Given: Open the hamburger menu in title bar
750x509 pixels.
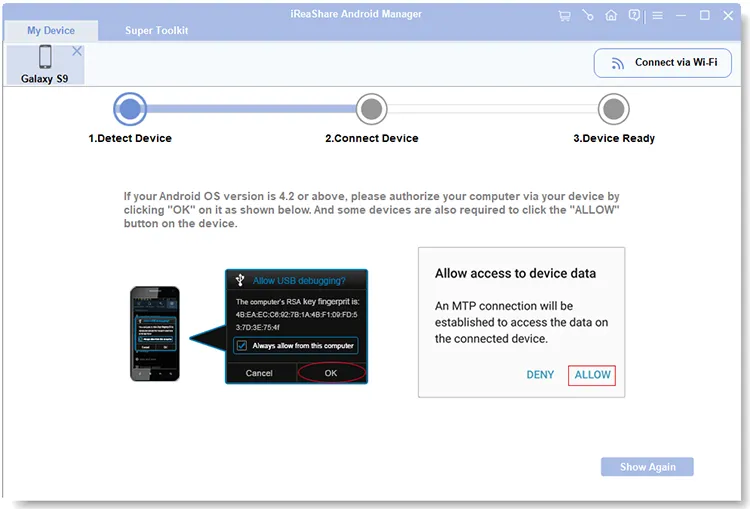Looking at the screenshot, I should (658, 16).
